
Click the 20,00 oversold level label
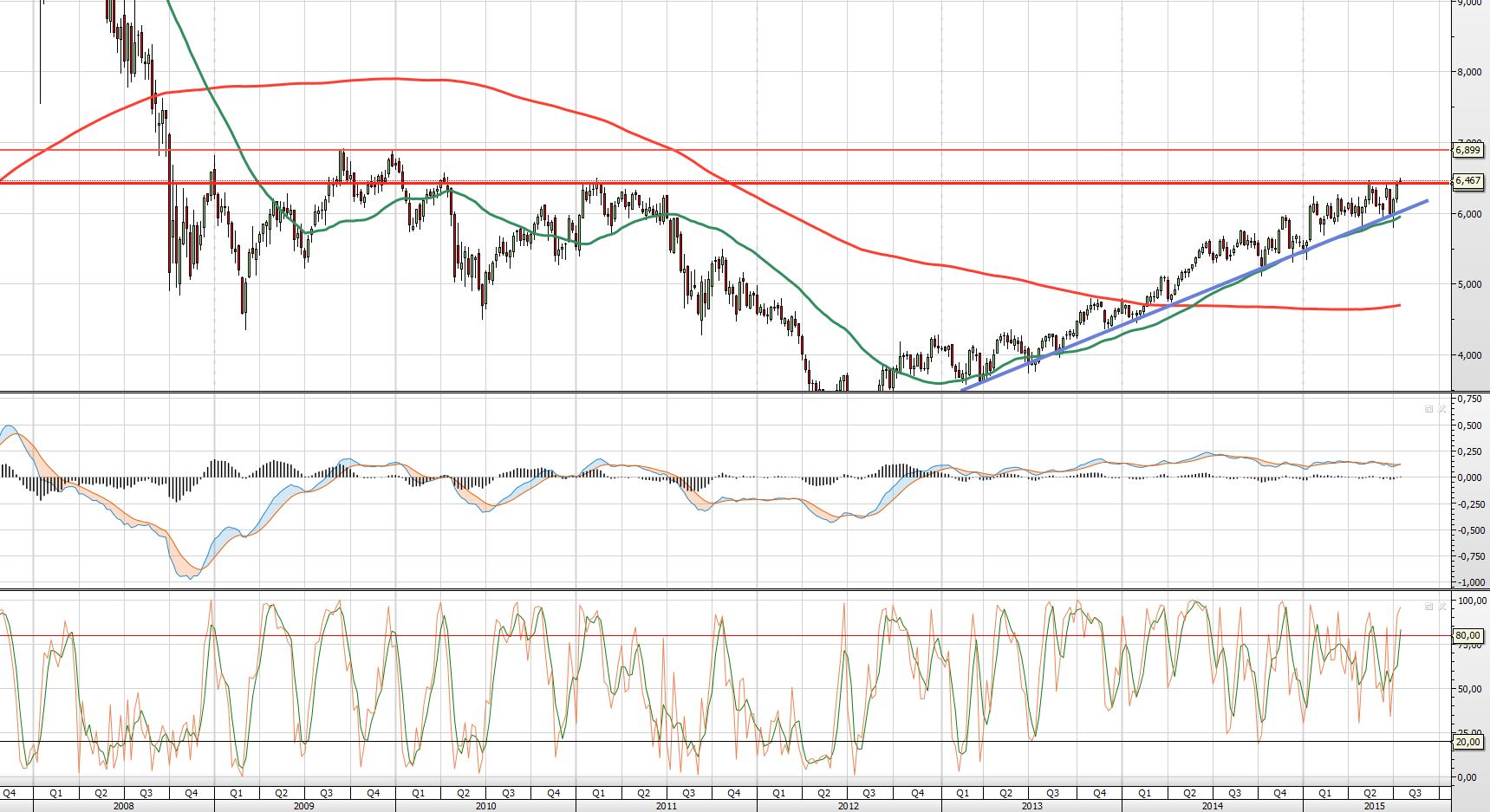click(x=1468, y=742)
